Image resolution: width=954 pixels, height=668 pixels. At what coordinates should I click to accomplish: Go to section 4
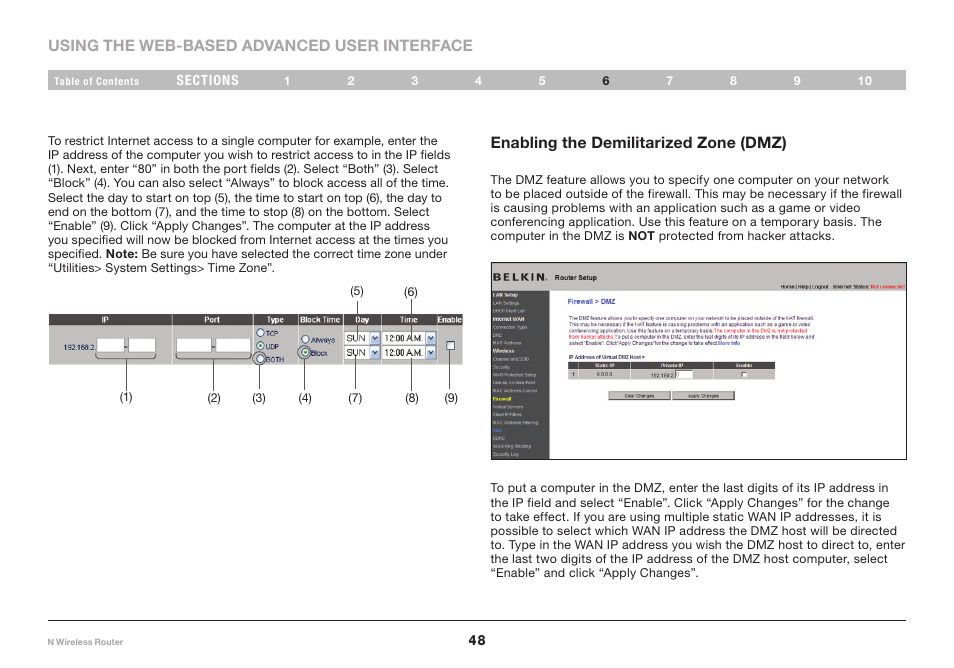point(478,81)
